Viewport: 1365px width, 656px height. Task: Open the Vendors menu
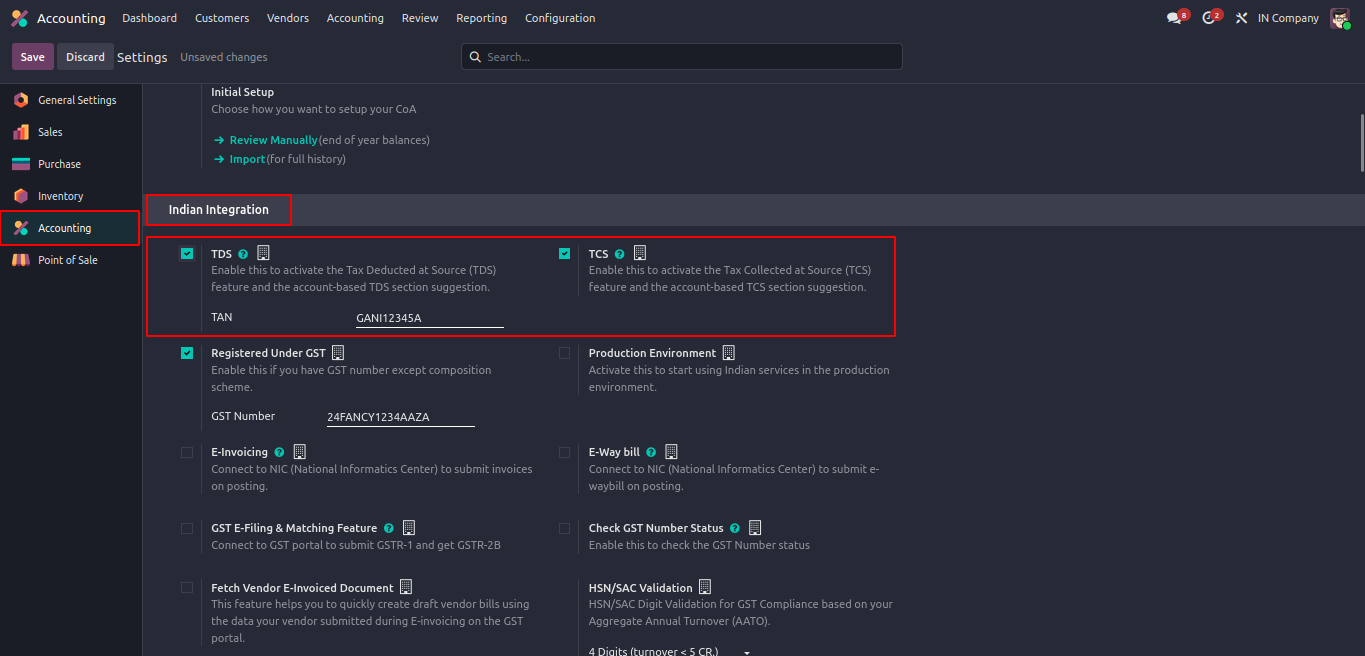[x=288, y=18]
